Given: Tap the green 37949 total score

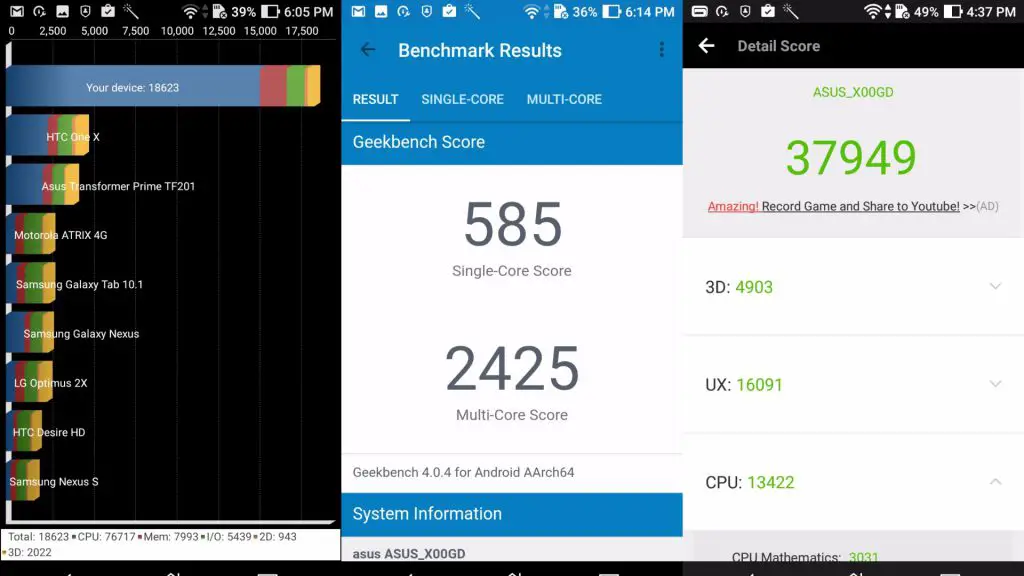Looking at the screenshot, I should 852,157.
